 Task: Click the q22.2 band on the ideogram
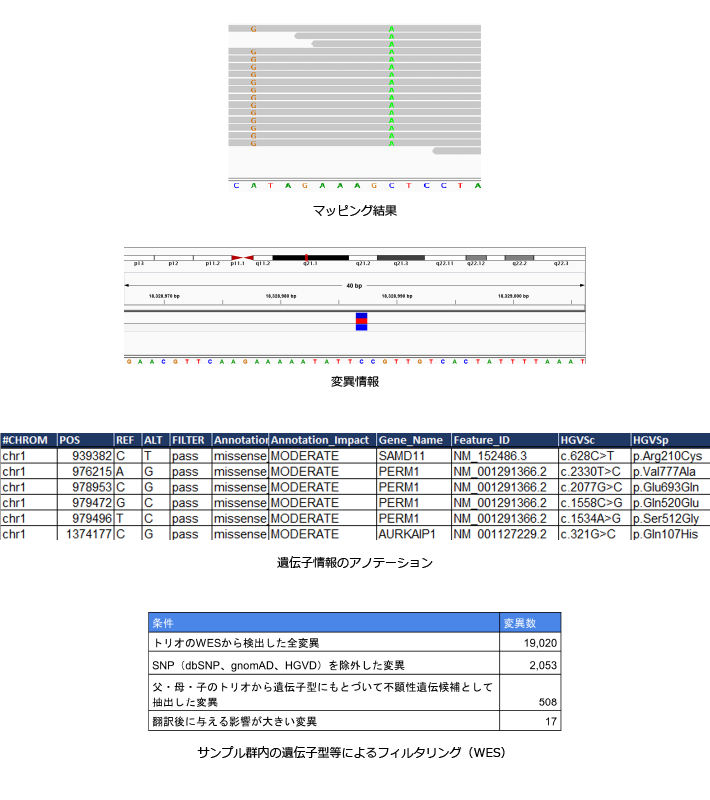coord(519,257)
